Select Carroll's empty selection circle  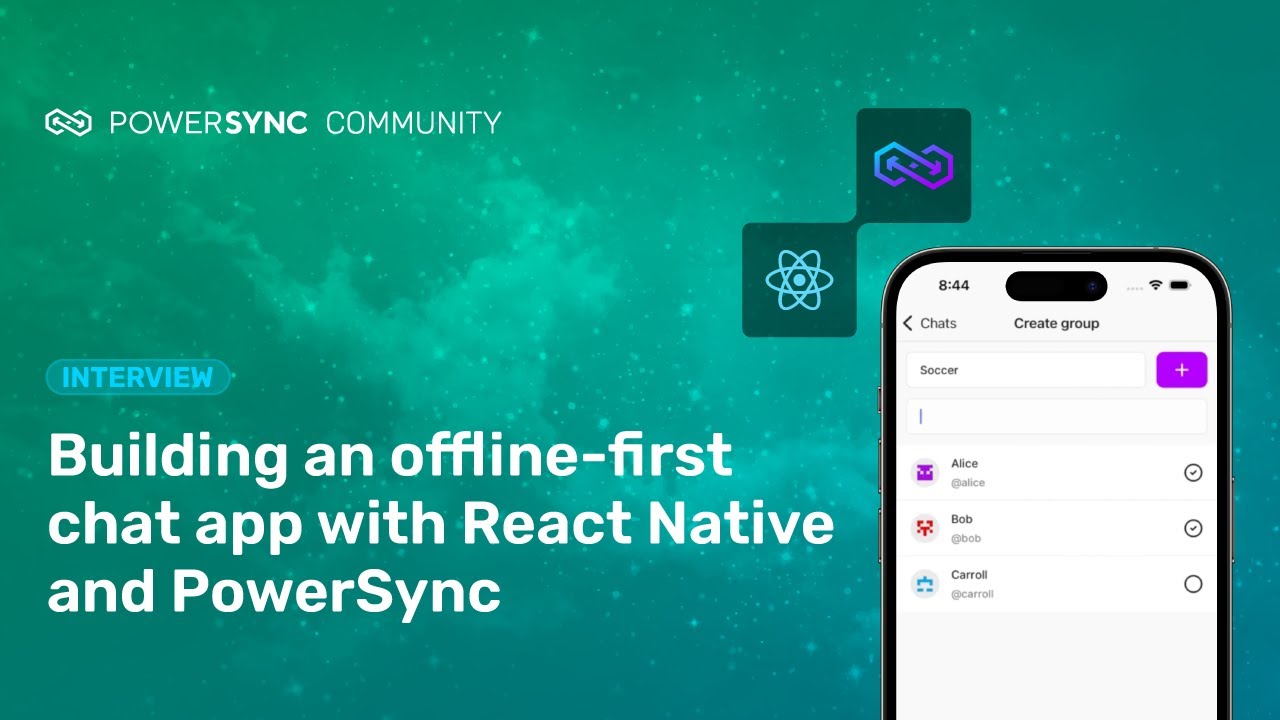[1193, 584]
